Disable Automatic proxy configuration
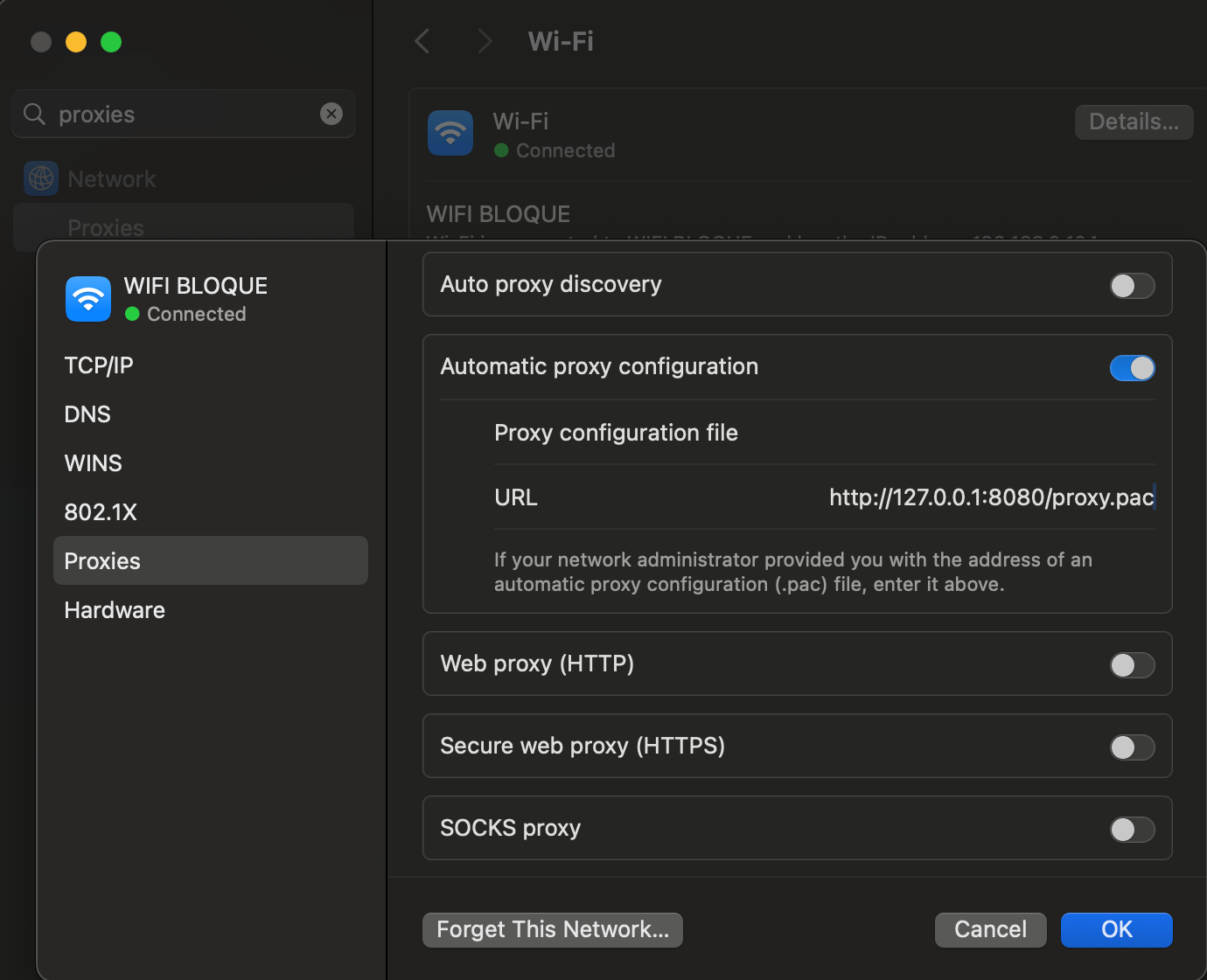The image size is (1207, 980). point(1132,368)
